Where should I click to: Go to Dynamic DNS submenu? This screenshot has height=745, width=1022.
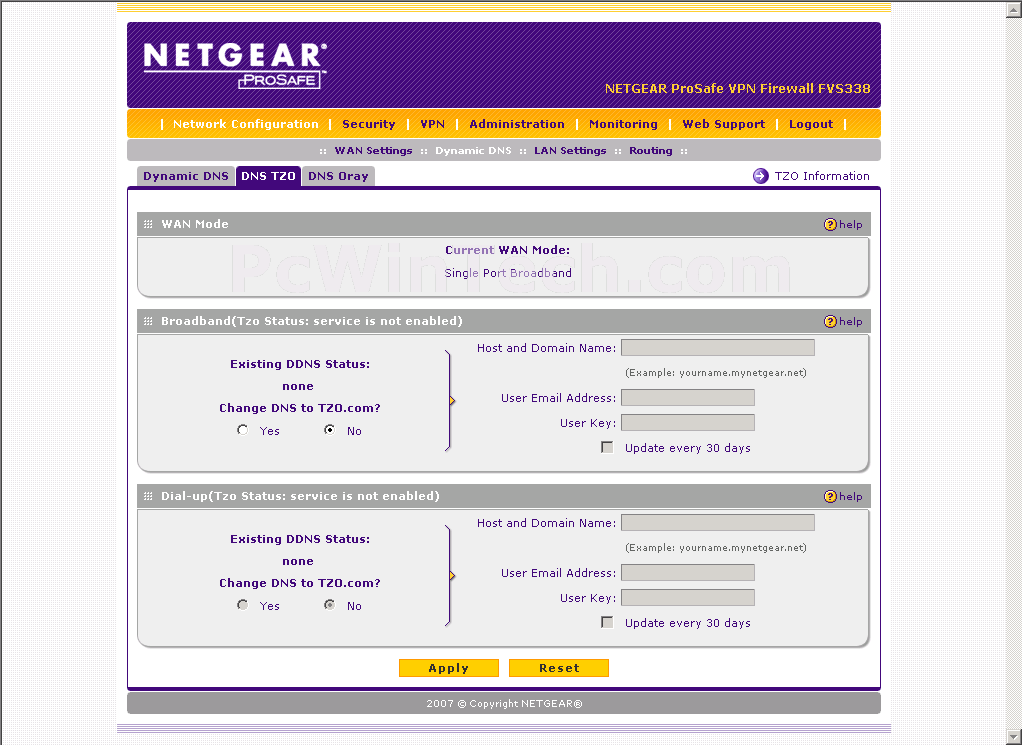click(x=473, y=151)
